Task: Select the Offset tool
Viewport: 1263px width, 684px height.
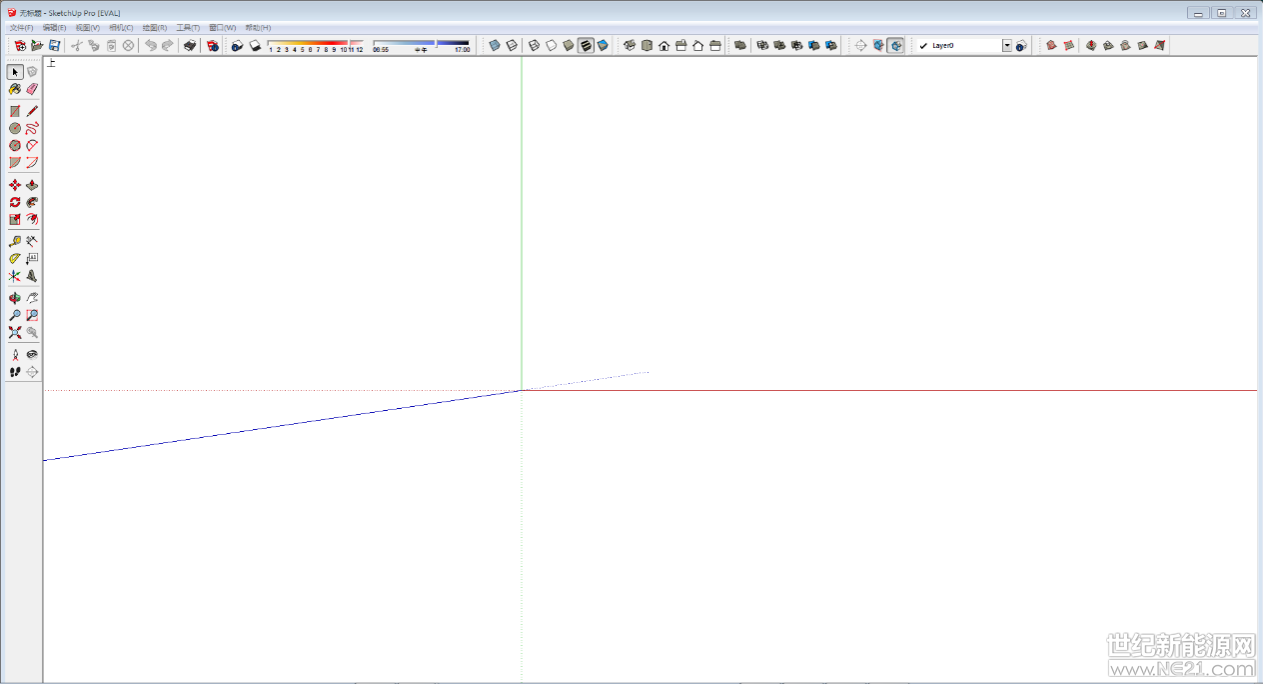Action: click(x=32, y=219)
